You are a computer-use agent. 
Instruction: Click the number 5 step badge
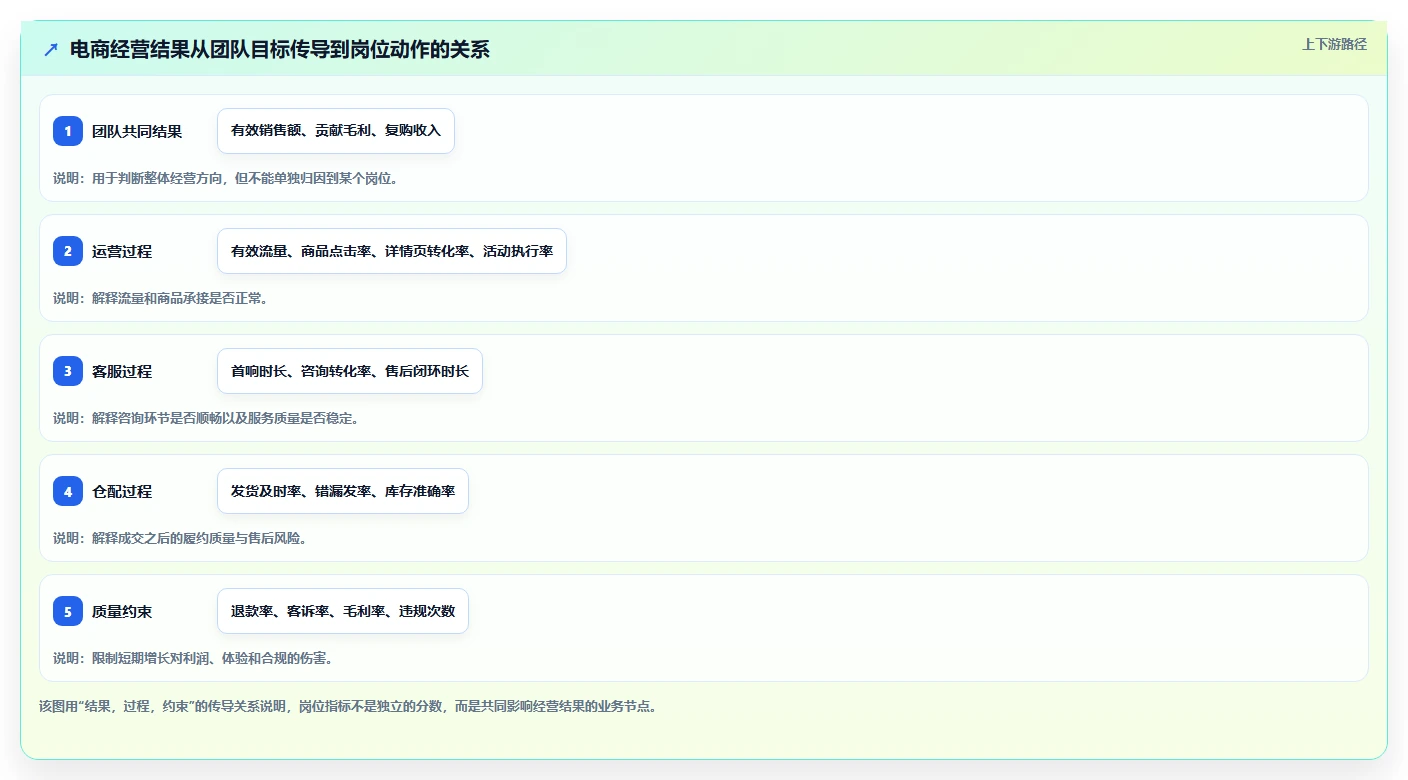pyautogui.click(x=68, y=611)
